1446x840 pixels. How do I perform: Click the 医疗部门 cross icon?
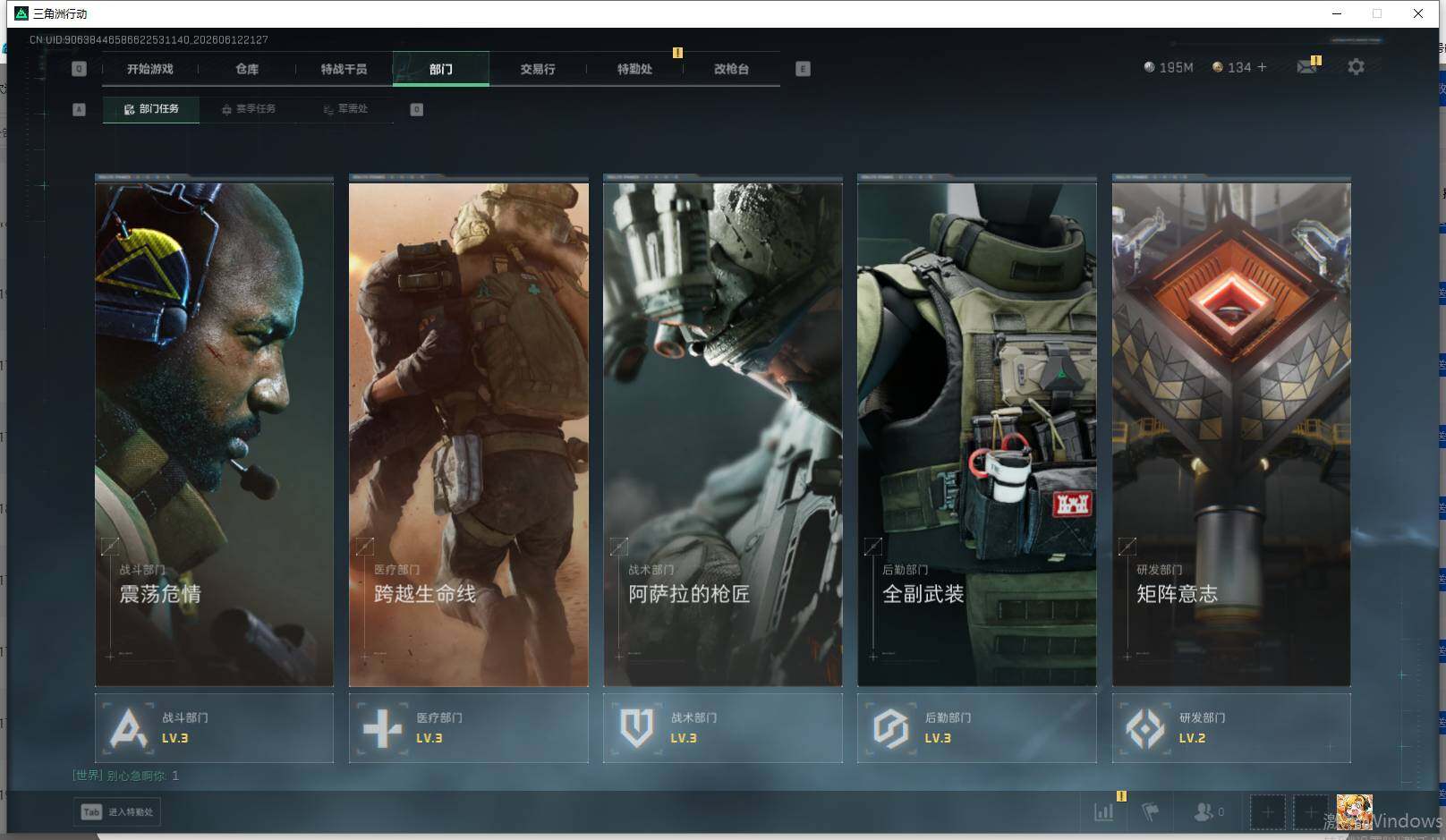pyautogui.click(x=382, y=728)
